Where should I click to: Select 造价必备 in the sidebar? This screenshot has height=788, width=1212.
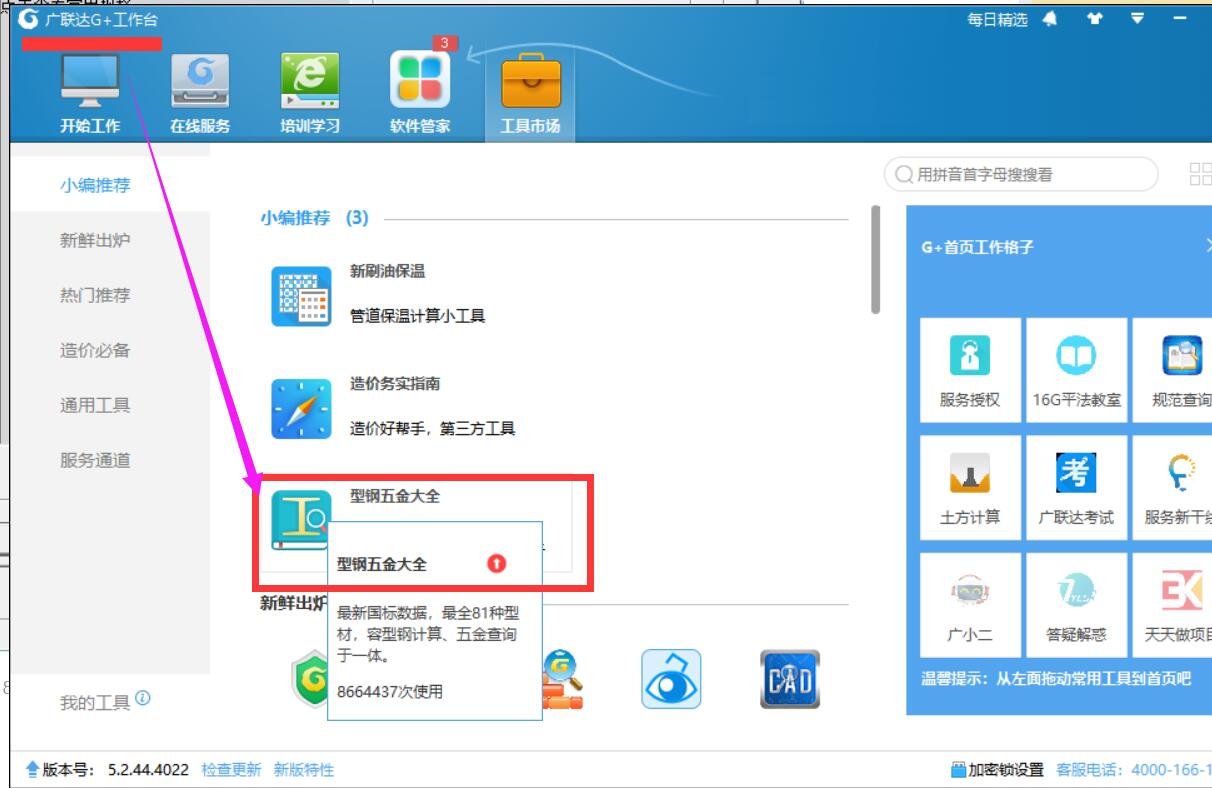pyautogui.click(x=95, y=350)
